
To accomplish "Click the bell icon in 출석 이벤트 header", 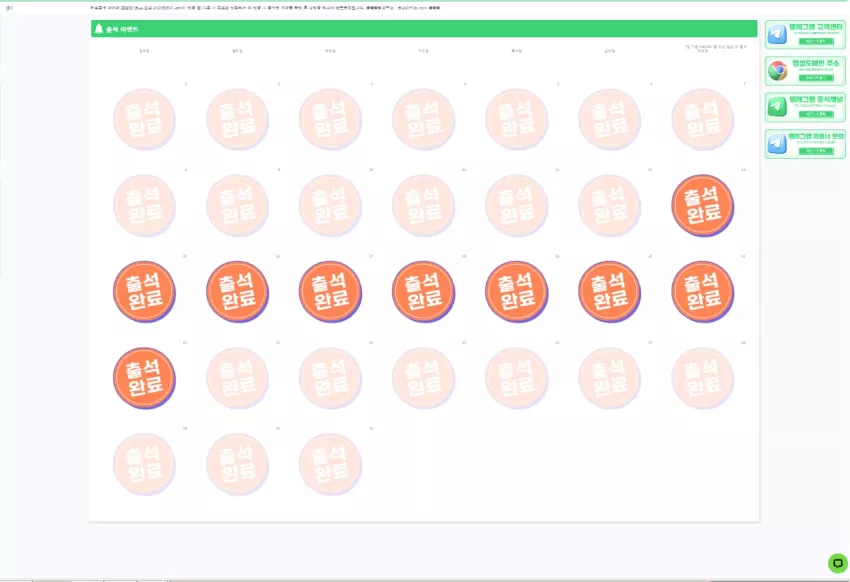I will click(99, 29).
